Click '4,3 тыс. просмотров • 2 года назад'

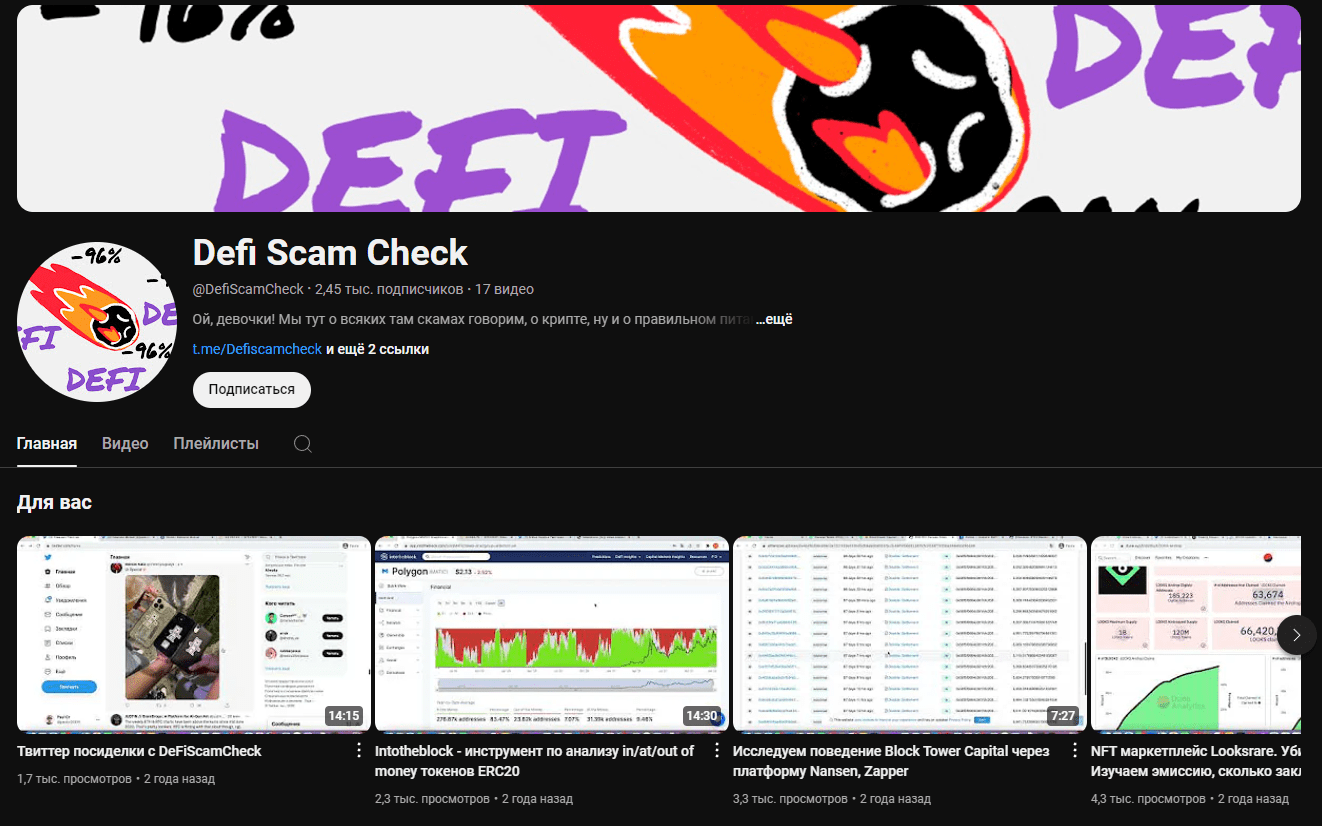point(1190,799)
